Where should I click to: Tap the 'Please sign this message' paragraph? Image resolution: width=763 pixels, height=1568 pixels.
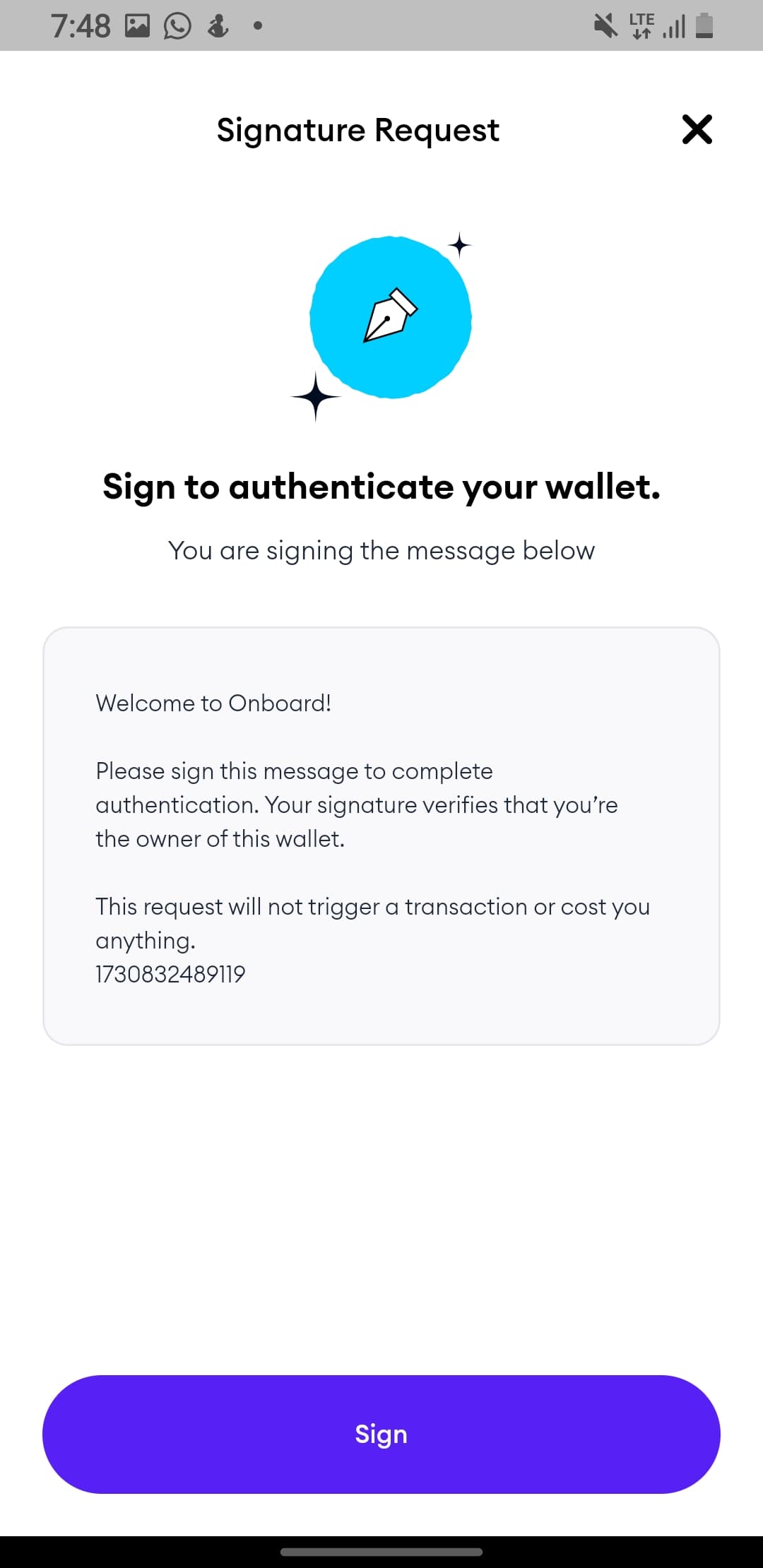pyautogui.click(x=357, y=804)
